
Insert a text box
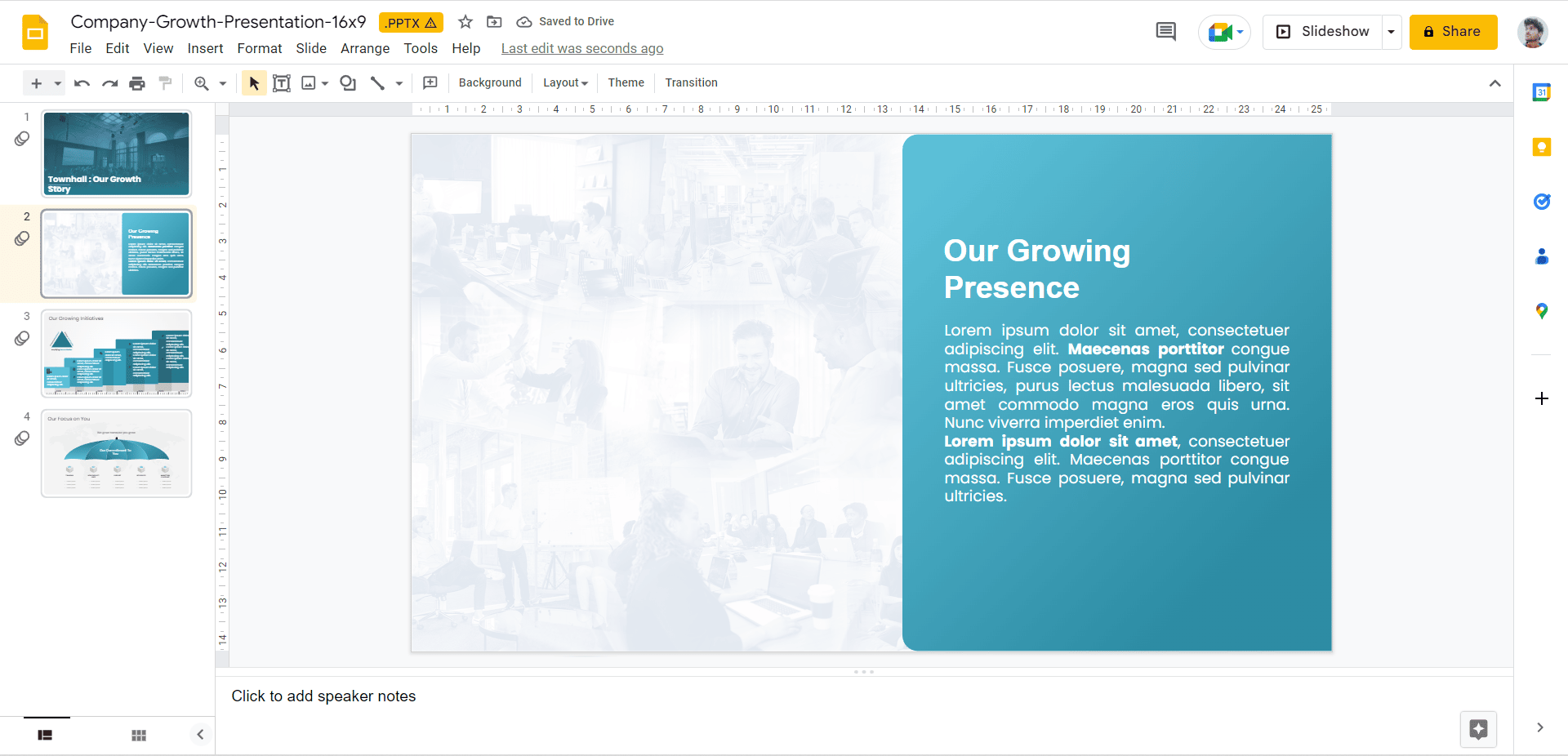[281, 82]
